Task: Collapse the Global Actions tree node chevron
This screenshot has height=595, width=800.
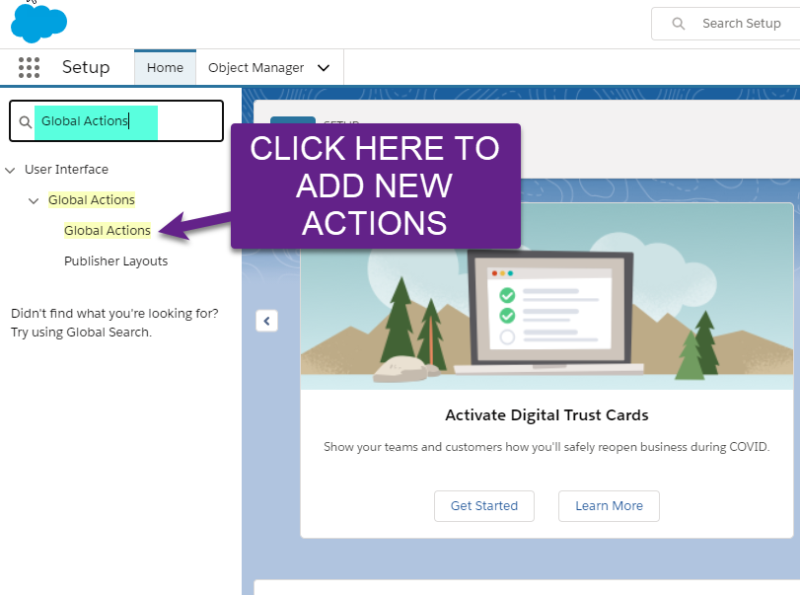Action: [34, 201]
